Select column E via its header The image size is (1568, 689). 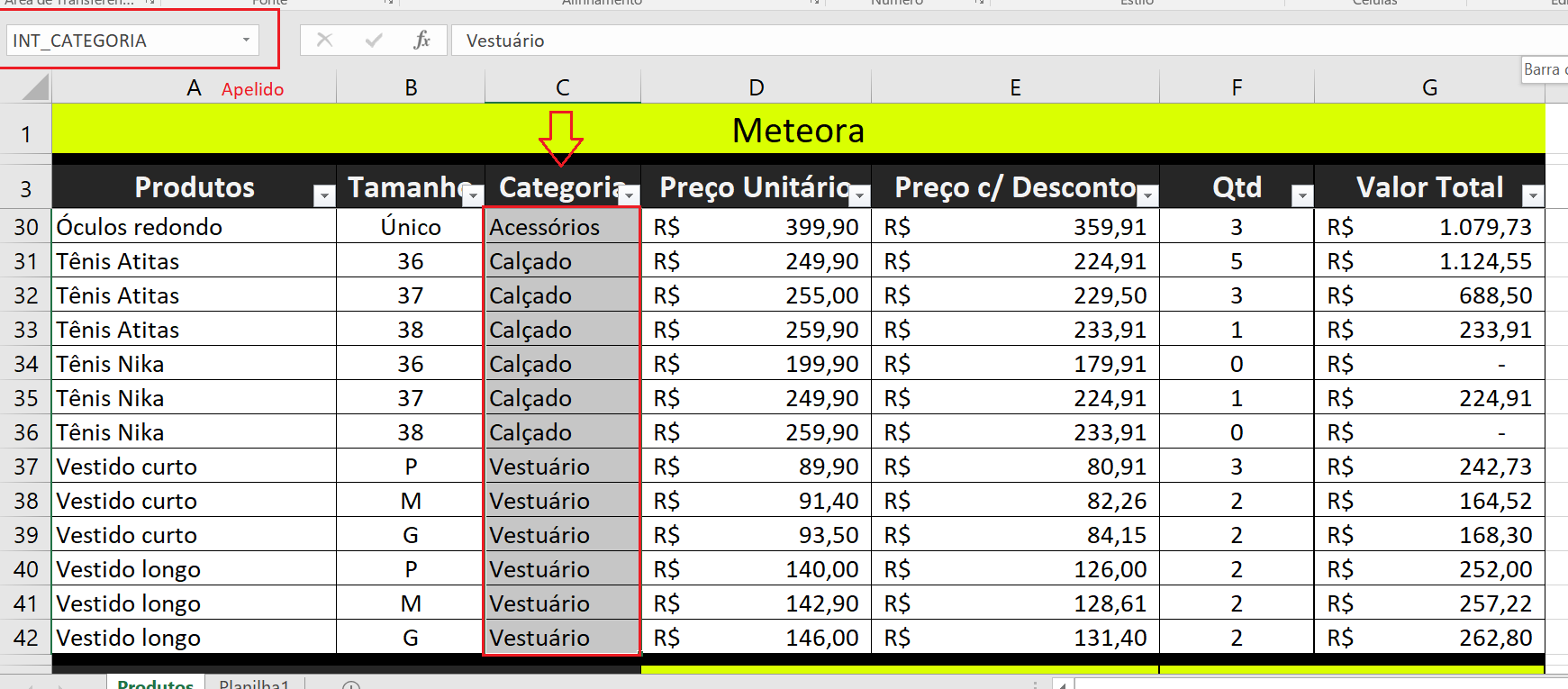coord(1015,87)
